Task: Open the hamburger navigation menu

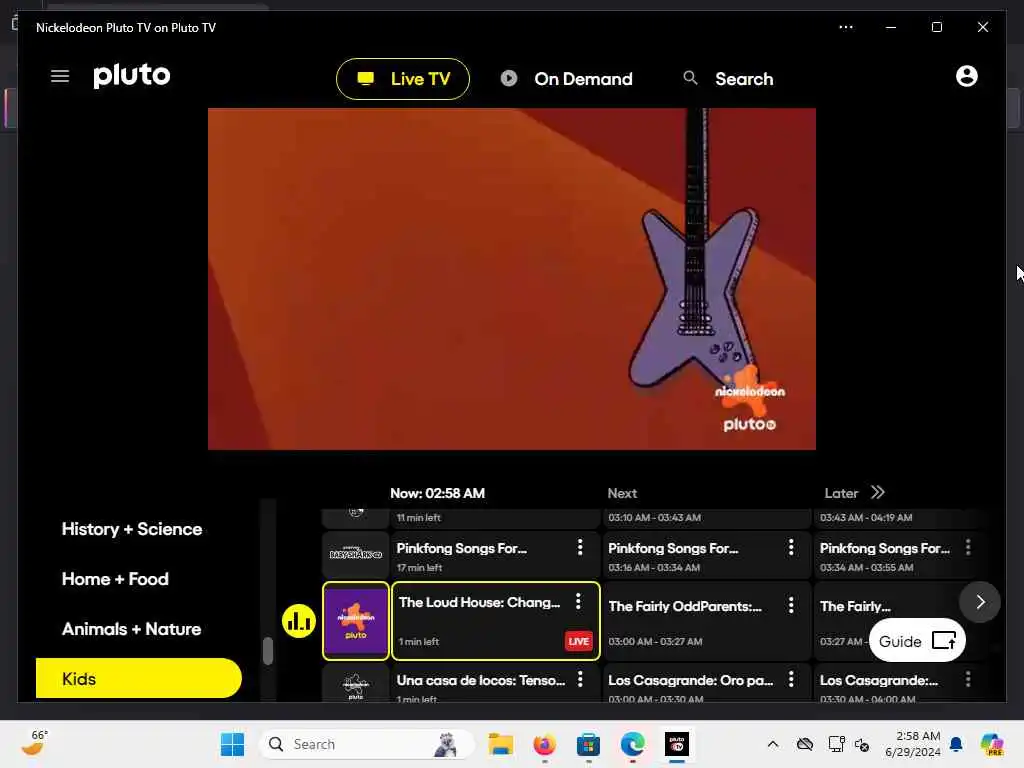Action: (59, 76)
